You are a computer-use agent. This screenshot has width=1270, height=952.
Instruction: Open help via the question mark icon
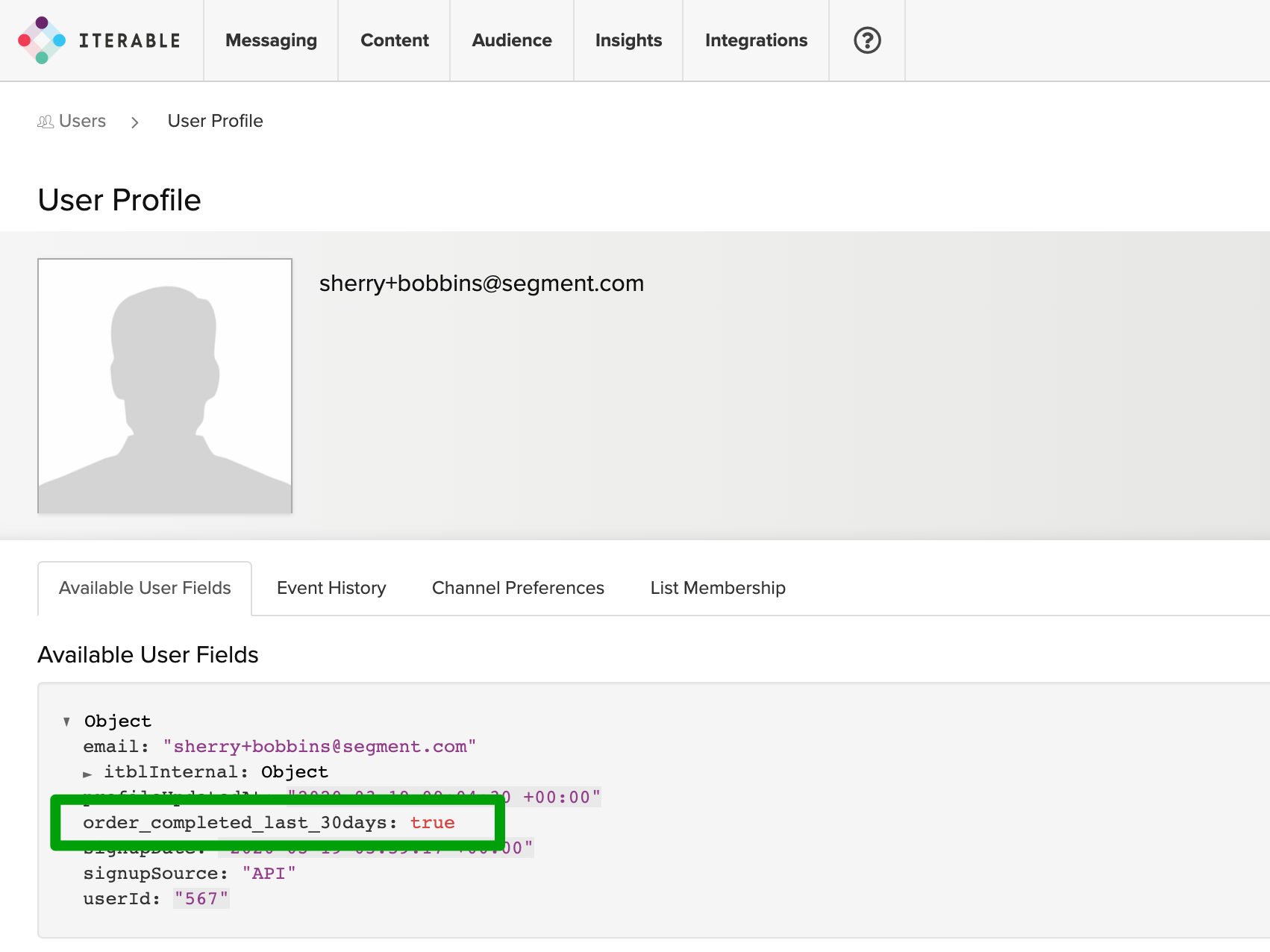pos(866,40)
